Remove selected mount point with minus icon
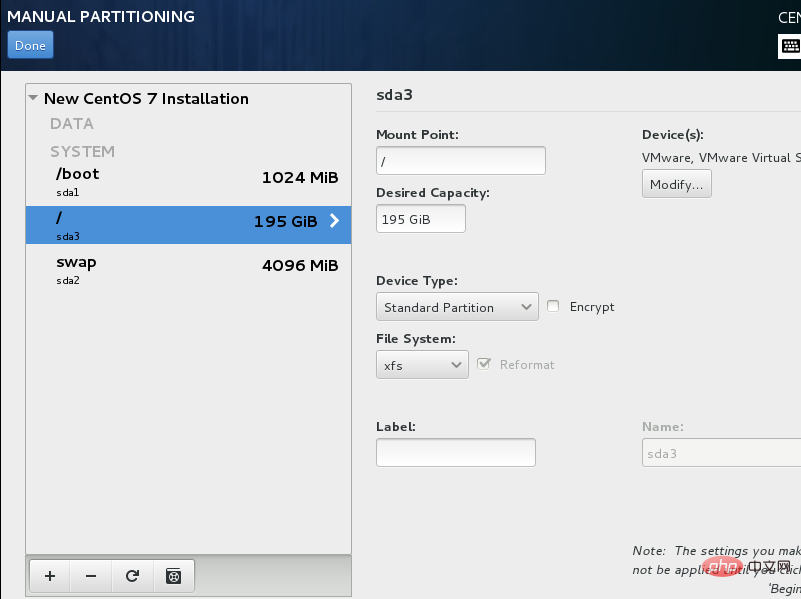 pyautogui.click(x=91, y=576)
